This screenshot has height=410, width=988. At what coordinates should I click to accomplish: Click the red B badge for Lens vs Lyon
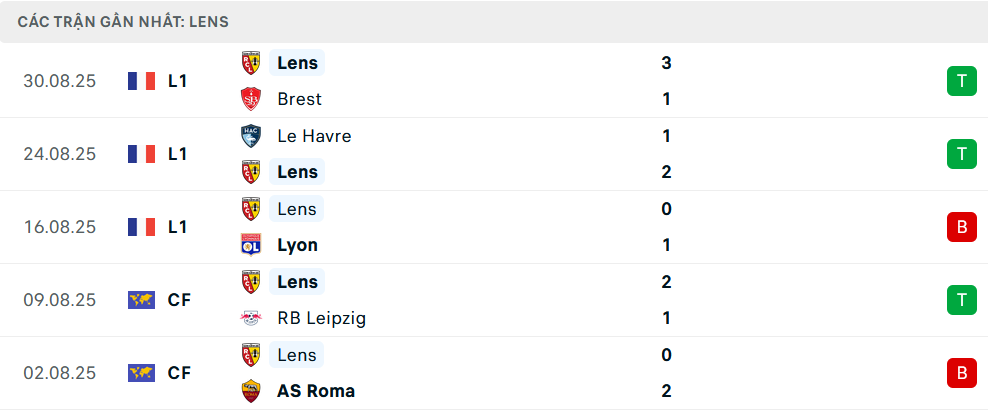click(x=961, y=227)
